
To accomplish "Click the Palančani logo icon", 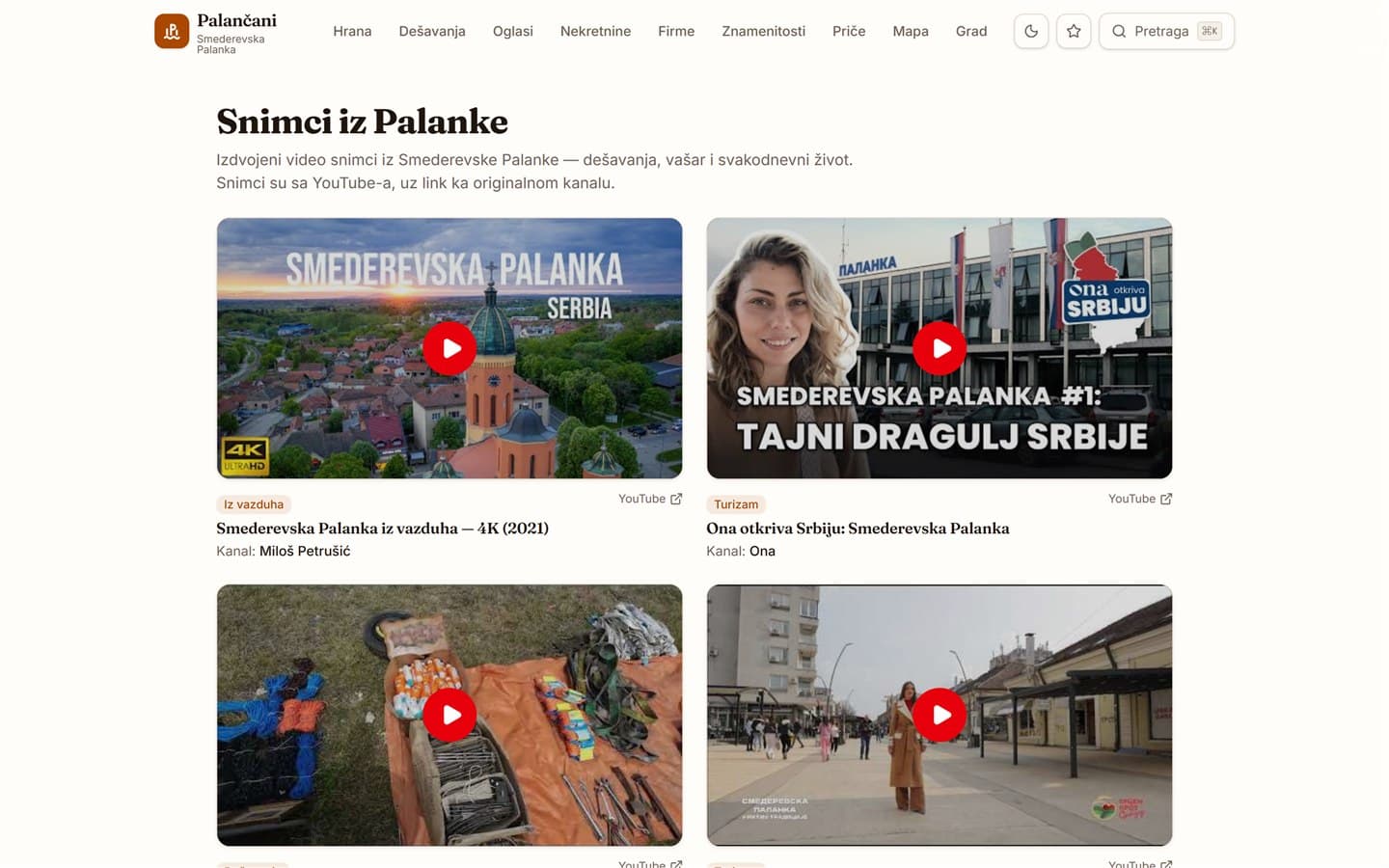I will click(x=172, y=31).
